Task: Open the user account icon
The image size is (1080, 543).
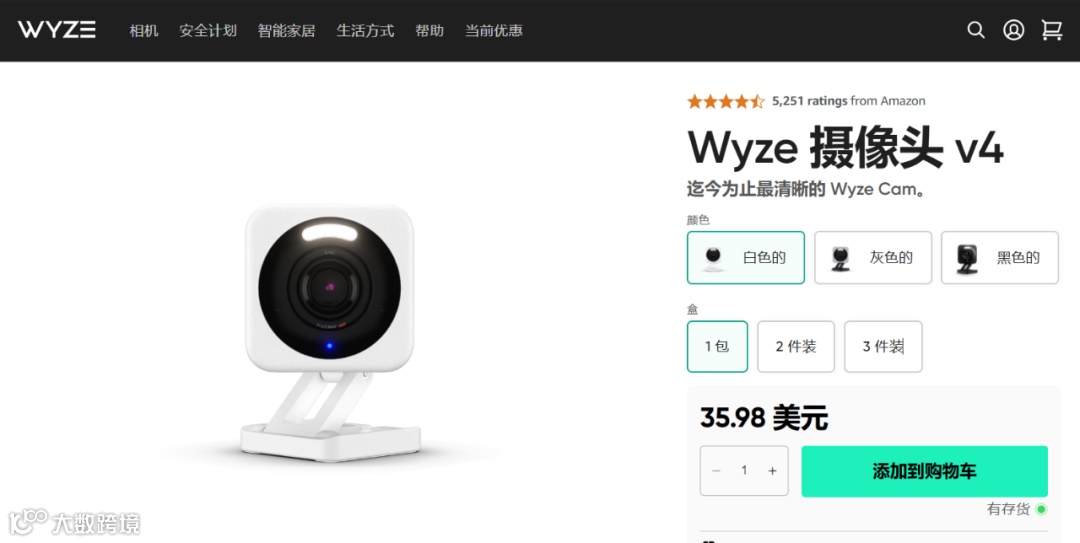Action: (1013, 30)
